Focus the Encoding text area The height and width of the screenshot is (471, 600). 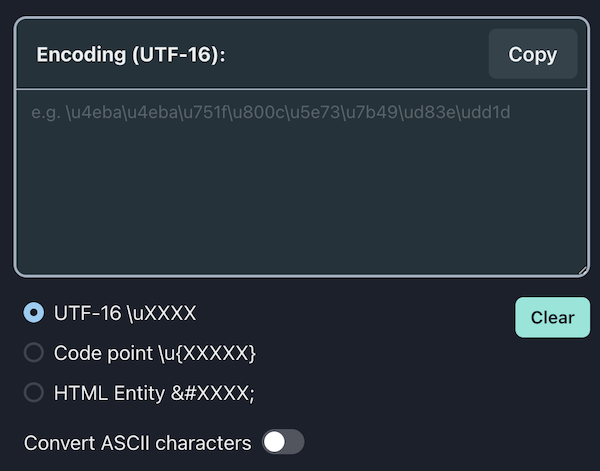coord(302,183)
